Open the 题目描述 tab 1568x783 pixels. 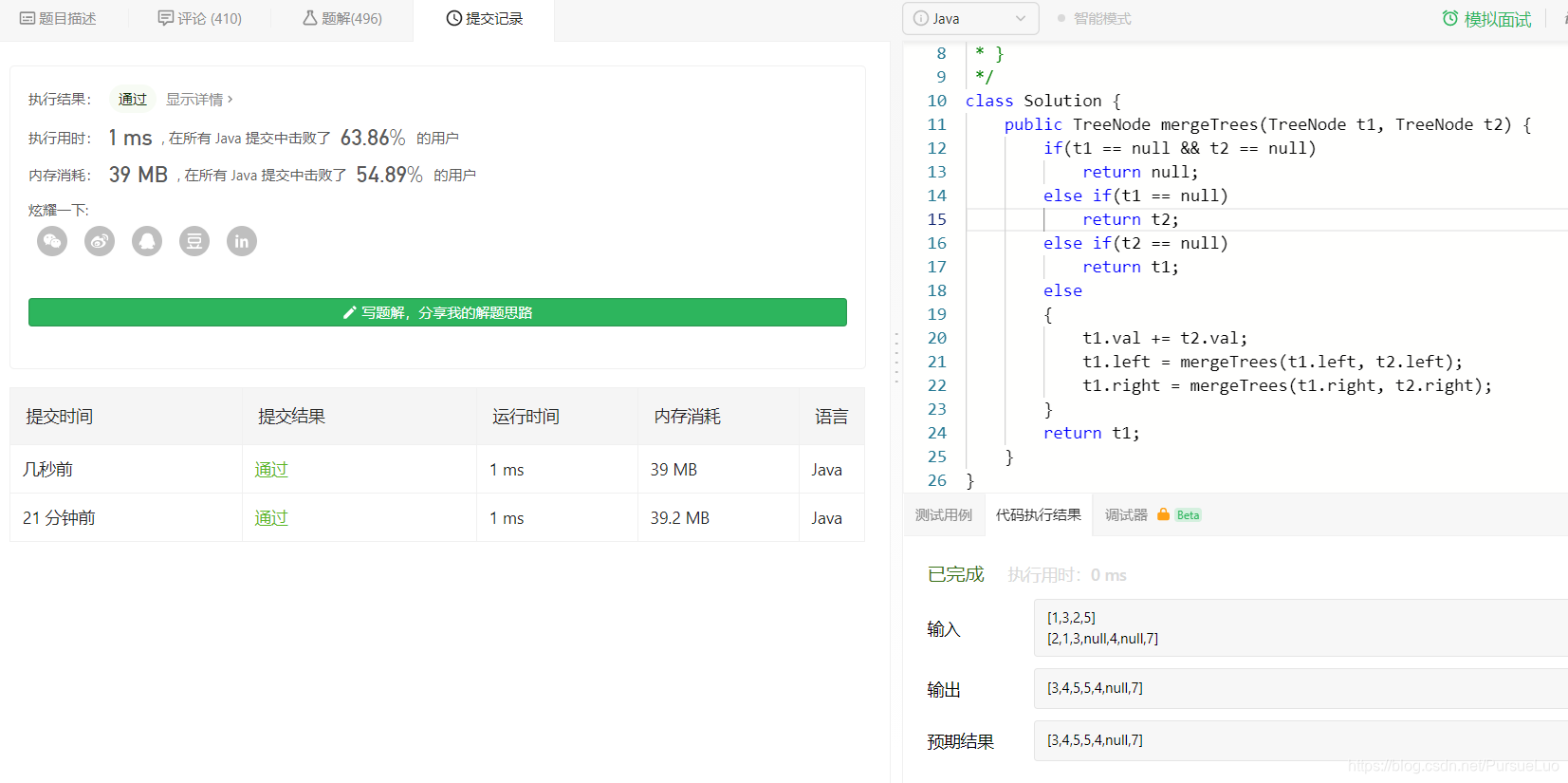coord(58,18)
